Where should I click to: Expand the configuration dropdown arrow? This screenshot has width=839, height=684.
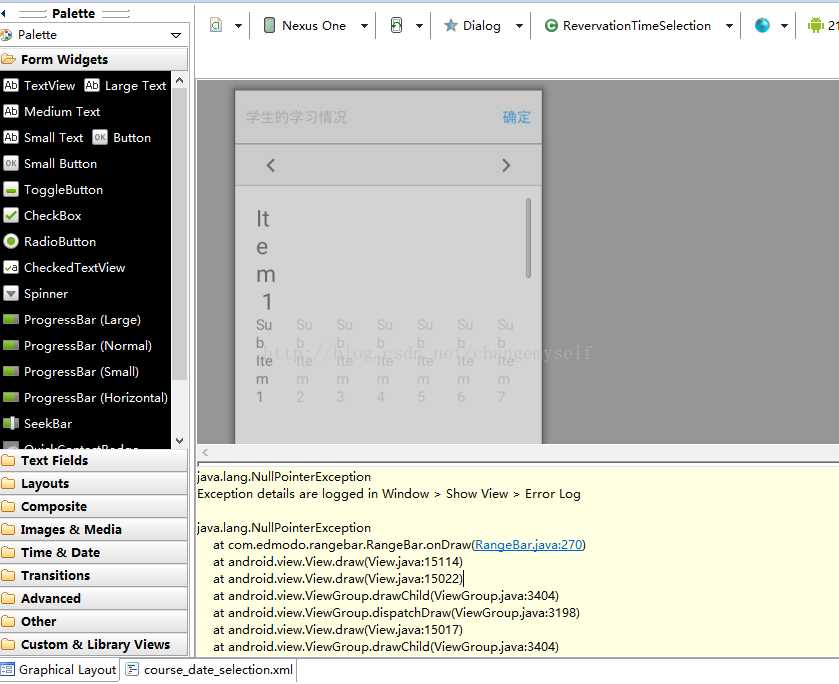pos(239,26)
